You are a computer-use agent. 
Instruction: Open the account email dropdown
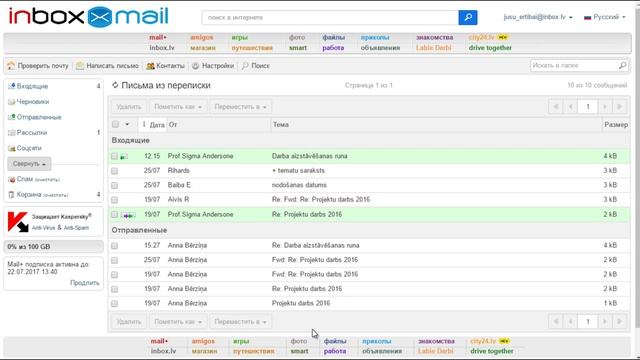pos(538,17)
